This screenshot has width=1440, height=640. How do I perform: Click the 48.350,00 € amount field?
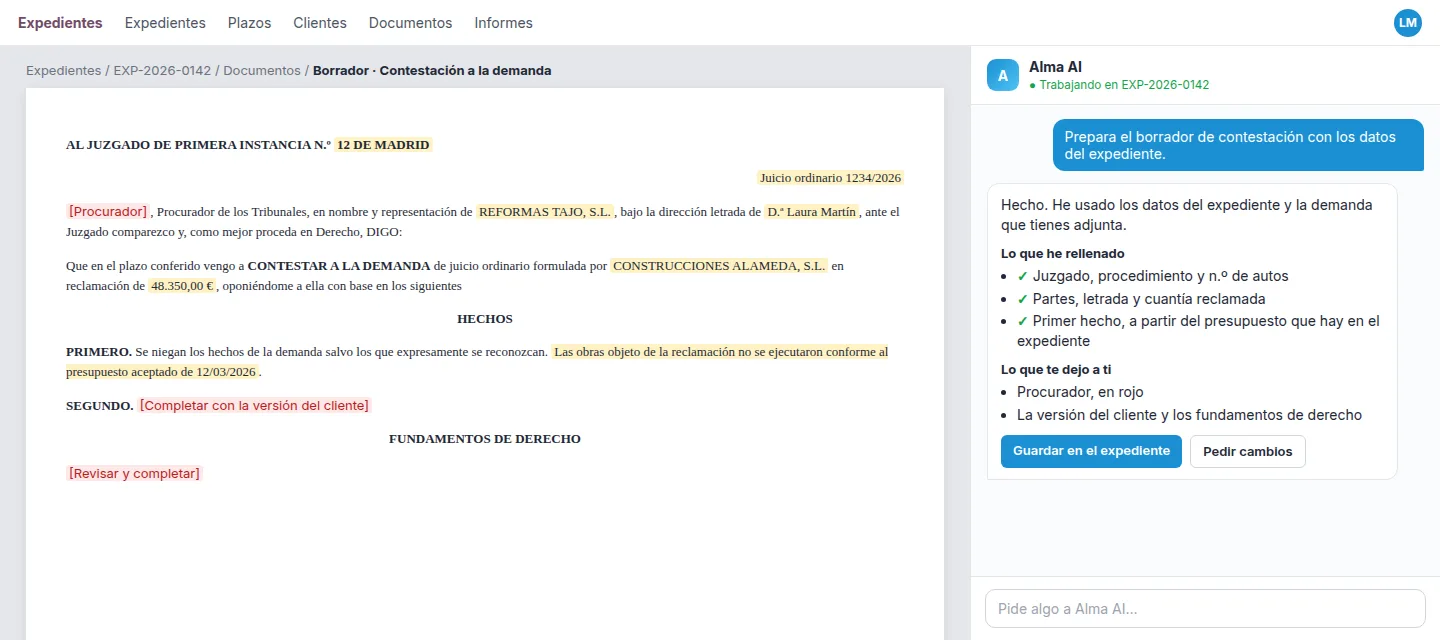coord(182,285)
